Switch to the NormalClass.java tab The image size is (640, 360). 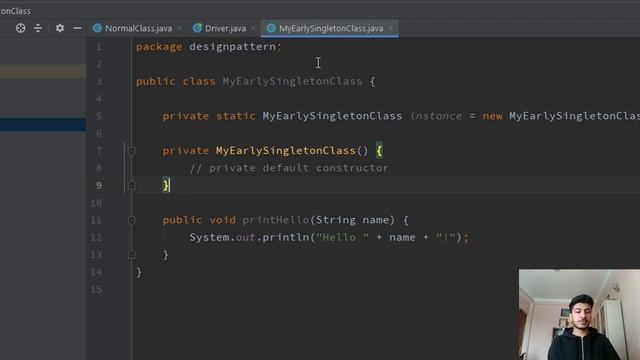tap(138, 28)
